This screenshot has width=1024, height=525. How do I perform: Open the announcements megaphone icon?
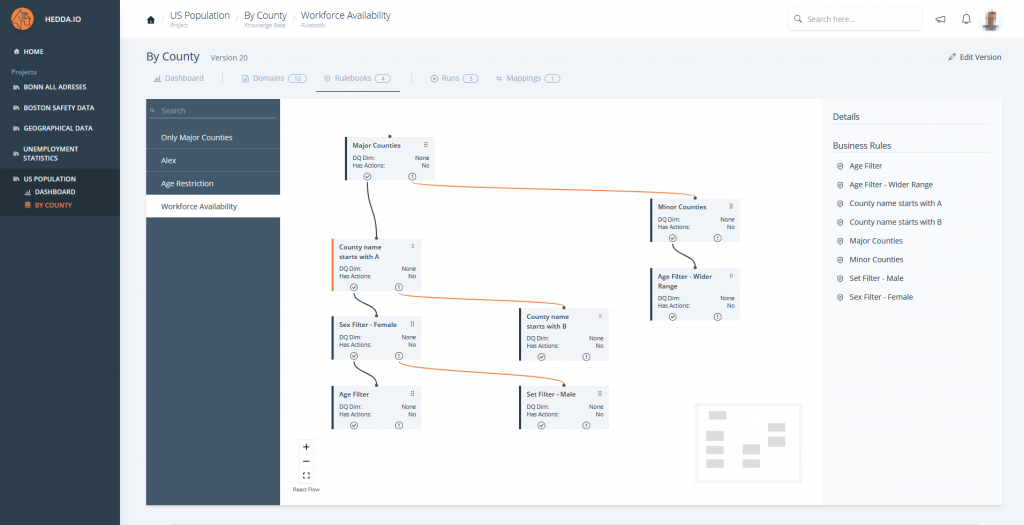(x=940, y=19)
